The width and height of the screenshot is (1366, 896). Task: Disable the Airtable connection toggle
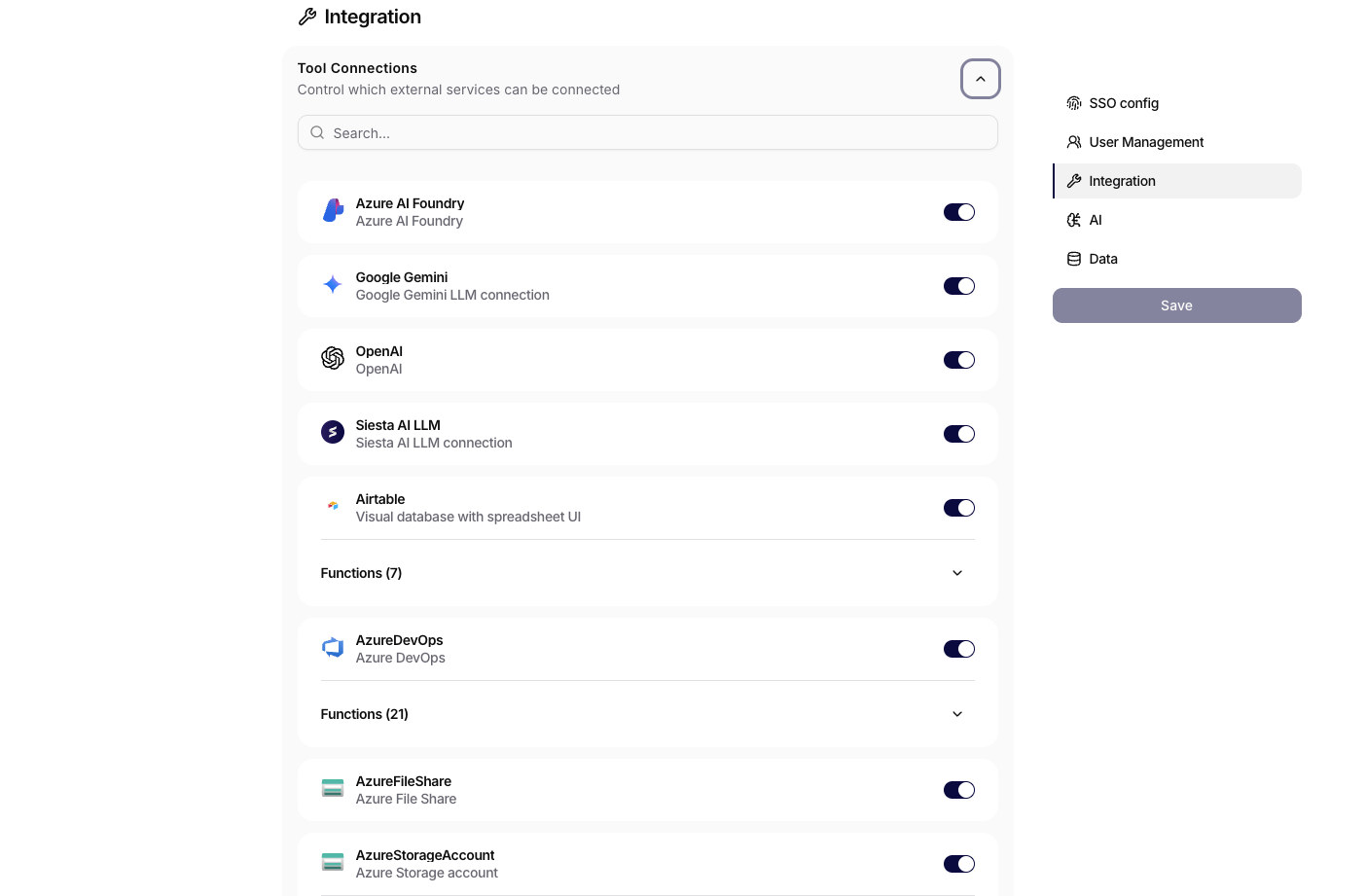tap(959, 508)
